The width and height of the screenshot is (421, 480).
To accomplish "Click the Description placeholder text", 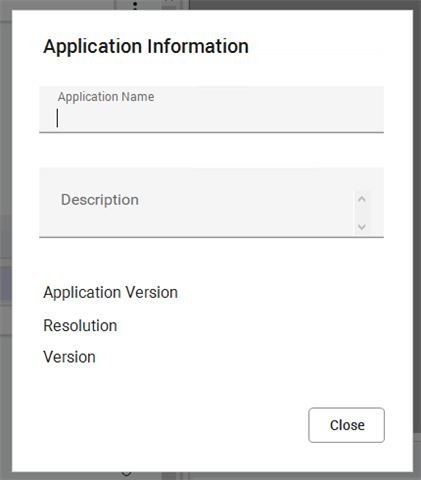I will tap(100, 200).
